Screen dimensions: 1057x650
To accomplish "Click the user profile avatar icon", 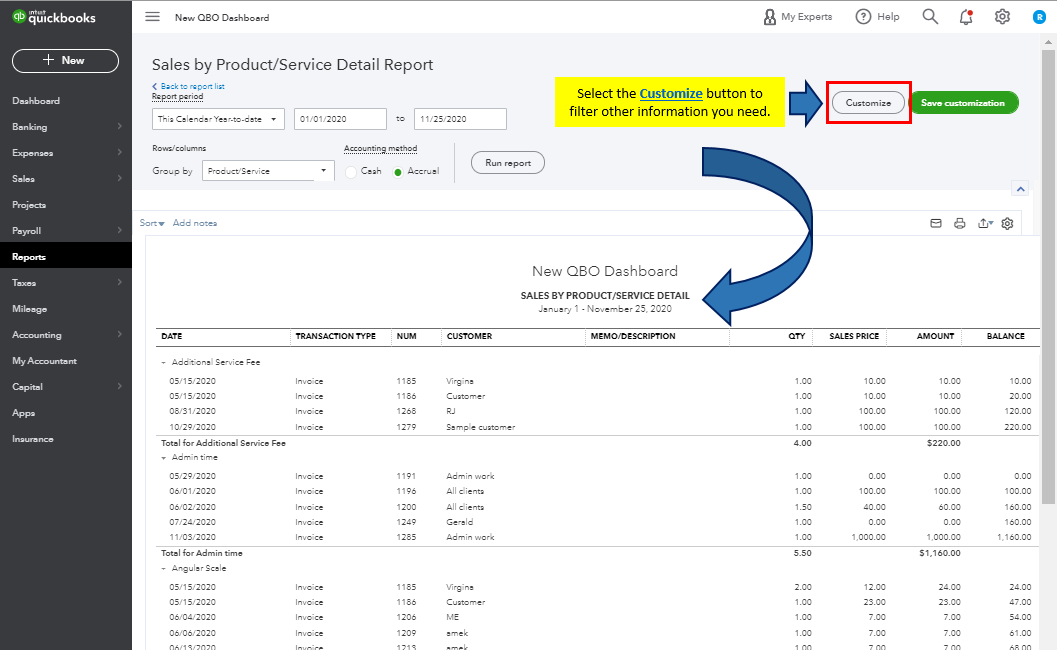I will (1039, 17).
